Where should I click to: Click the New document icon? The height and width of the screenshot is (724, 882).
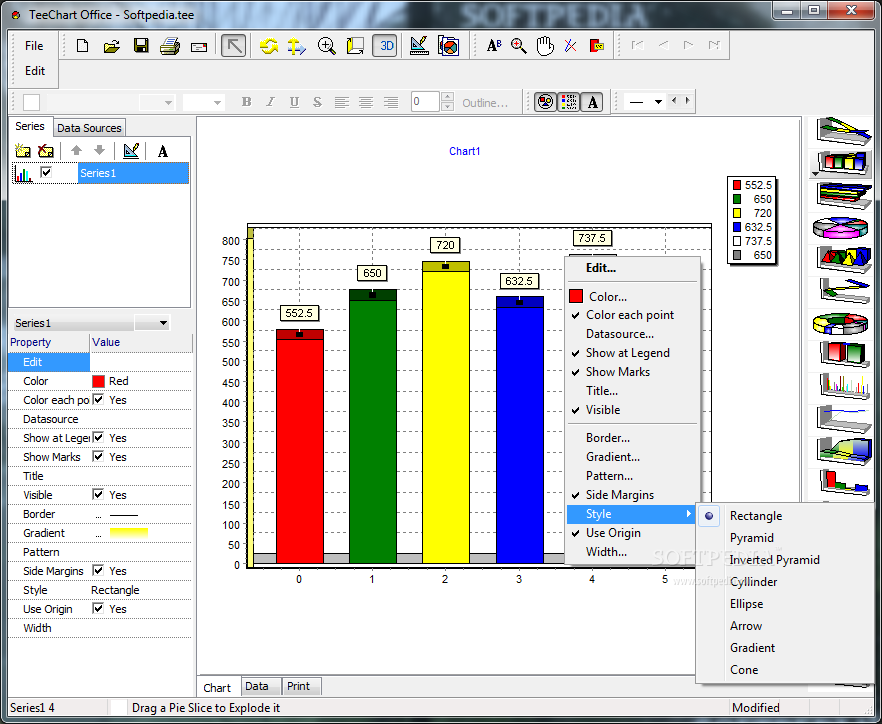[82, 46]
